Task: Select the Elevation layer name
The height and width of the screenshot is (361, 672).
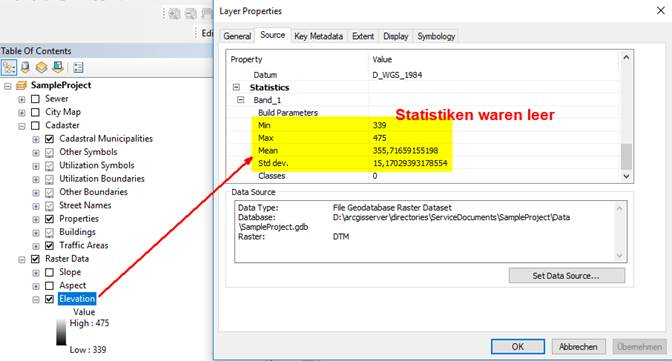Action: pos(77,299)
